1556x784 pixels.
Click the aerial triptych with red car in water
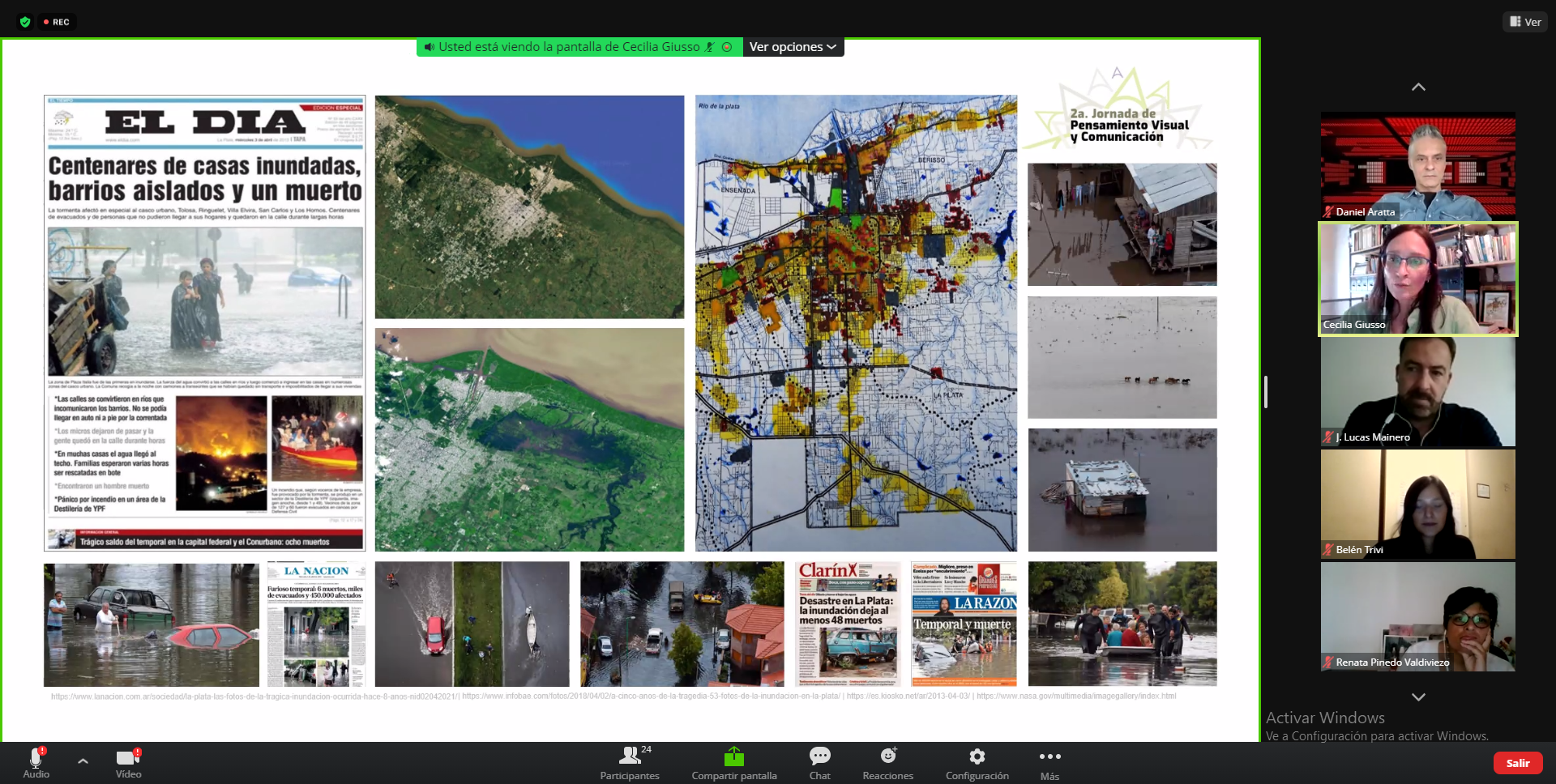[x=472, y=624]
